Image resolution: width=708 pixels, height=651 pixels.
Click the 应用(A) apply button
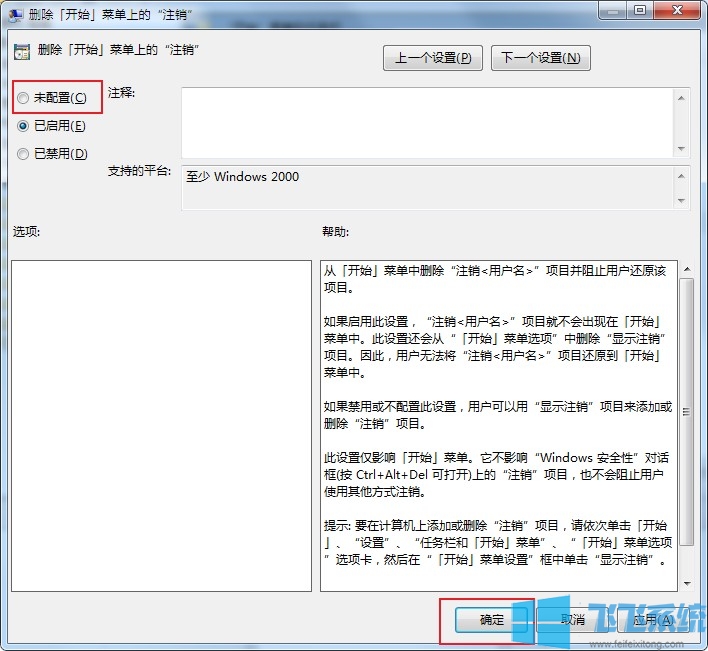point(653,619)
